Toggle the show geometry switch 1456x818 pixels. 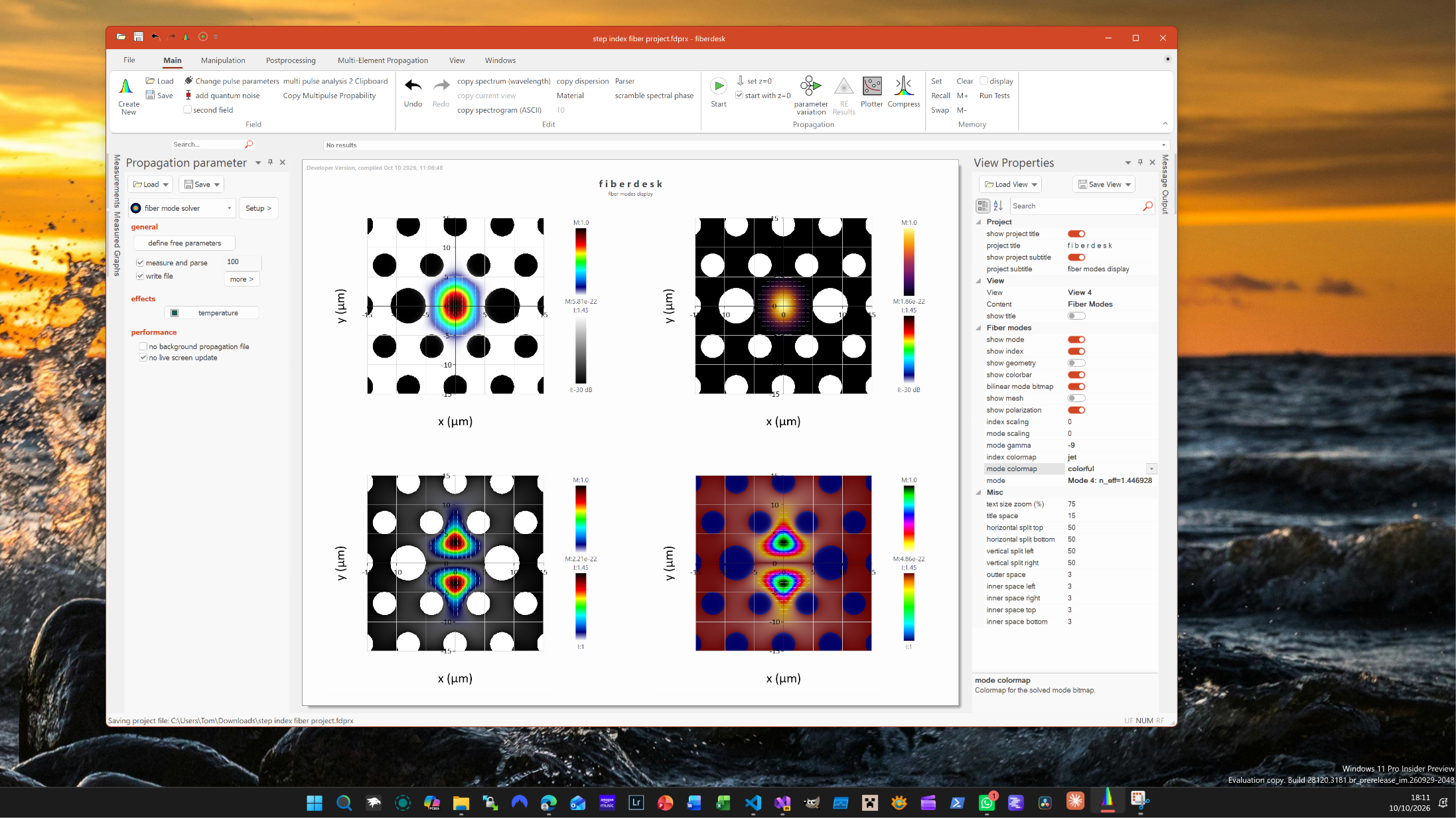pyautogui.click(x=1076, y=363)
